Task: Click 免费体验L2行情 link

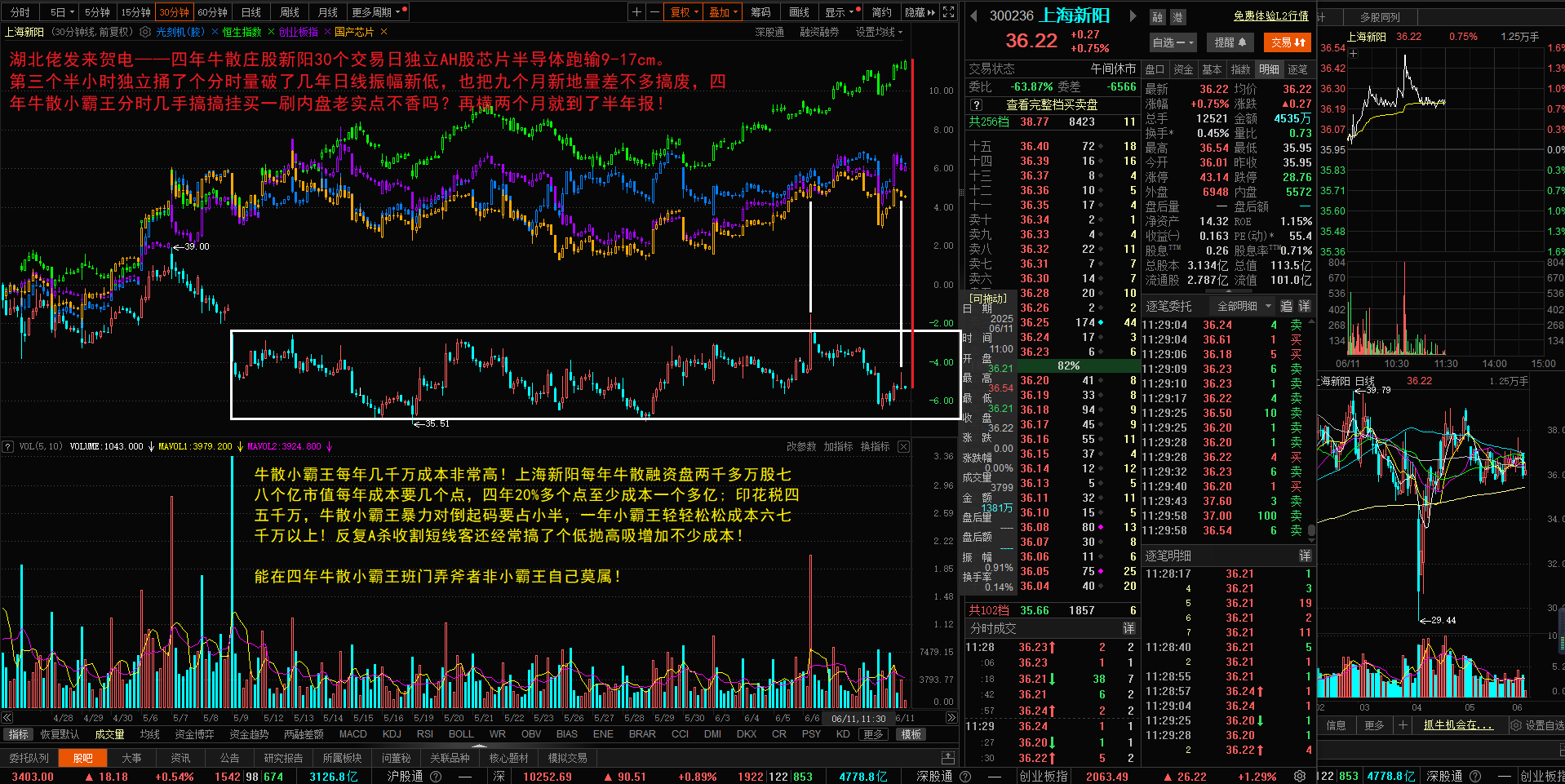Action: pos(1270,16)
